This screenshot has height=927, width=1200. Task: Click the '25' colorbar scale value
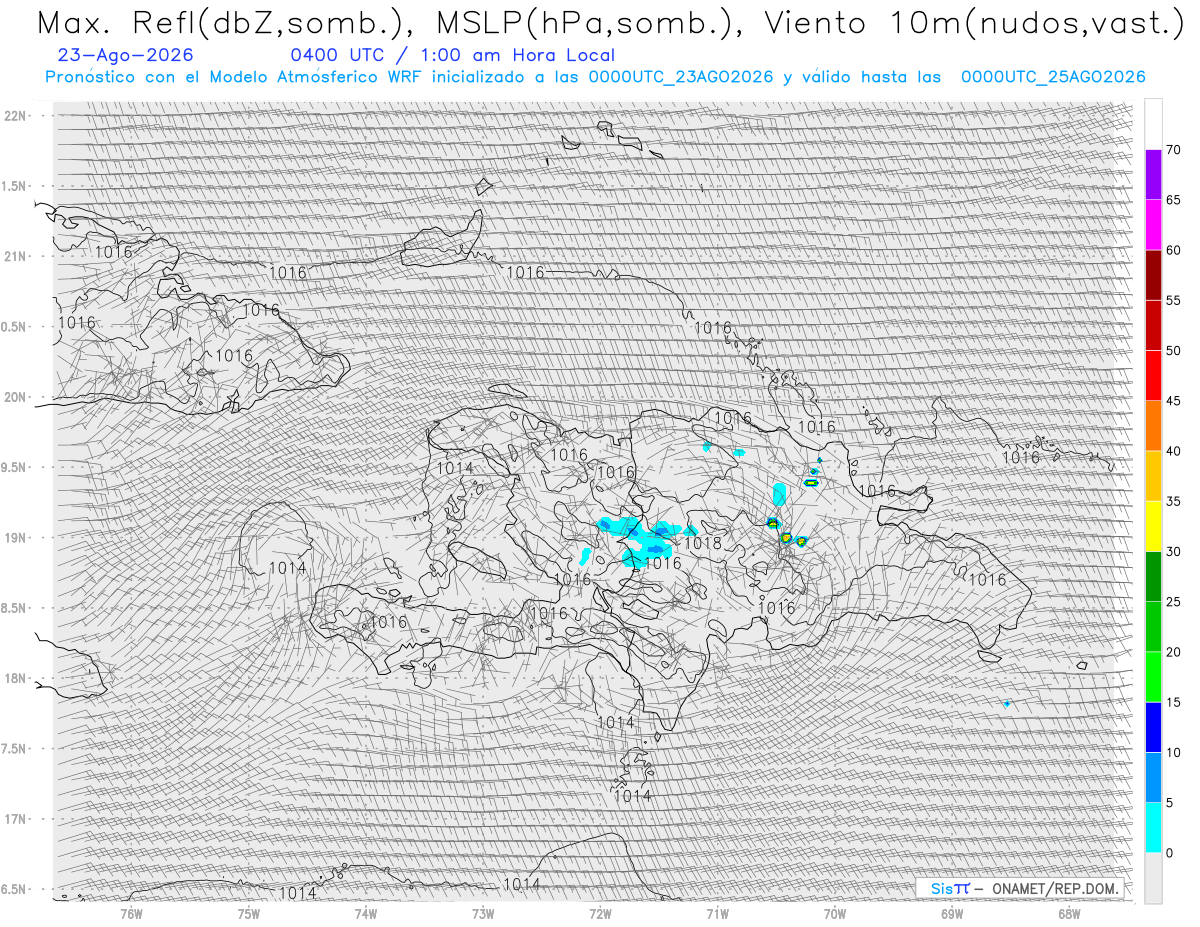(1173, 602)
